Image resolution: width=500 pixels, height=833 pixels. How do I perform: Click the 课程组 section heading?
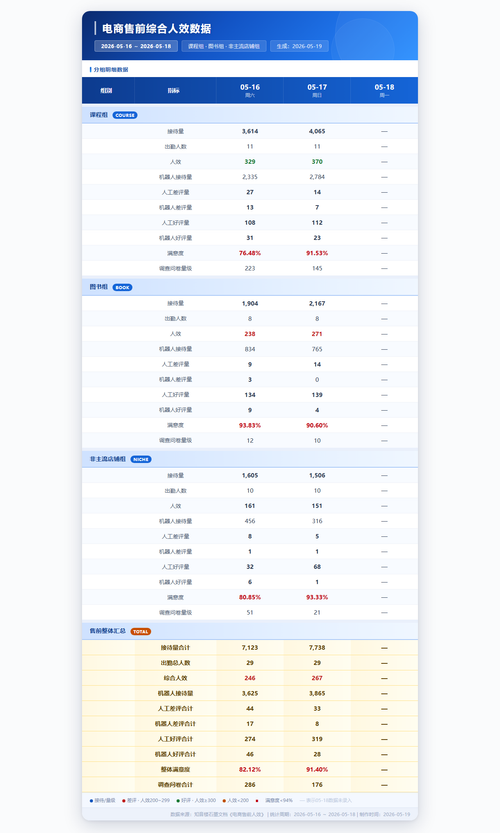coord(99,115)
